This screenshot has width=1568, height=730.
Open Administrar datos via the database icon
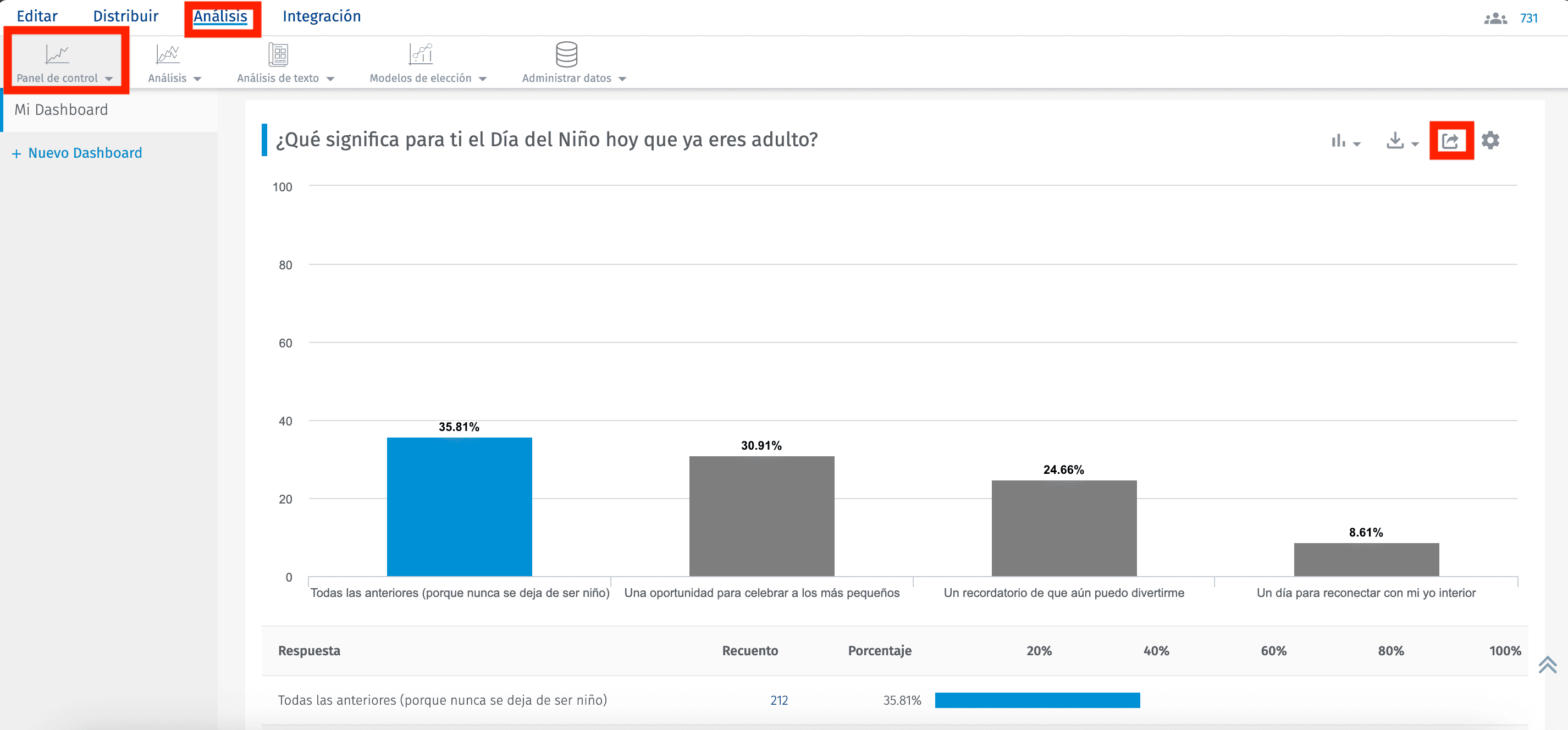point(567,55)
